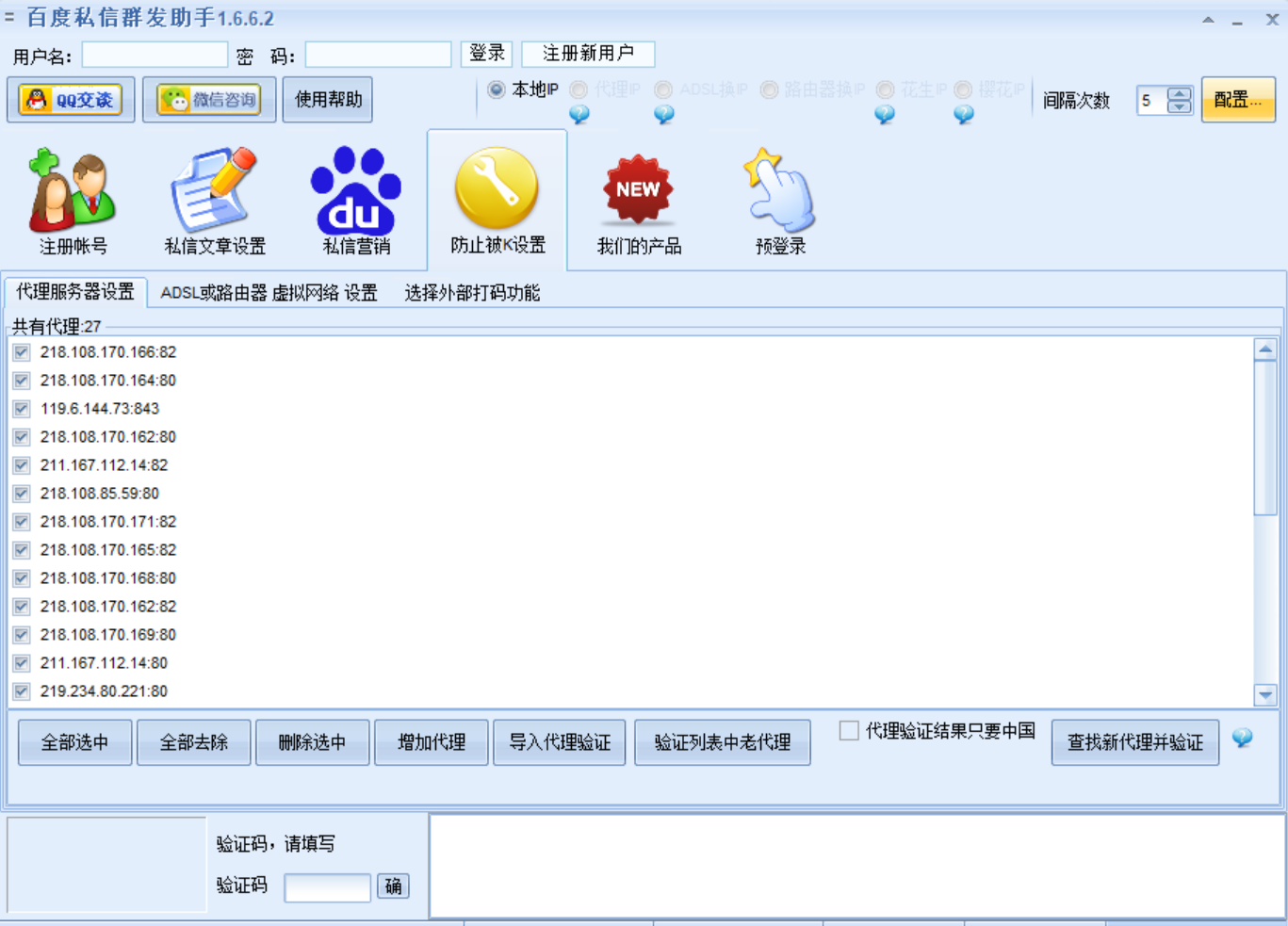Focus the 用户名 username field
Viewport: 1288px width, 926px height.
coord(155,55)
